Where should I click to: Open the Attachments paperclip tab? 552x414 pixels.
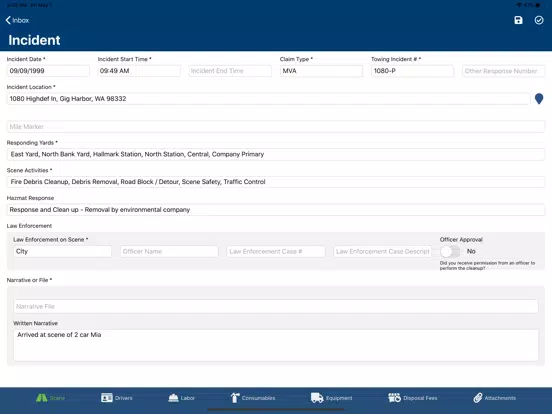pyautogui.click(x=477, y=398)
